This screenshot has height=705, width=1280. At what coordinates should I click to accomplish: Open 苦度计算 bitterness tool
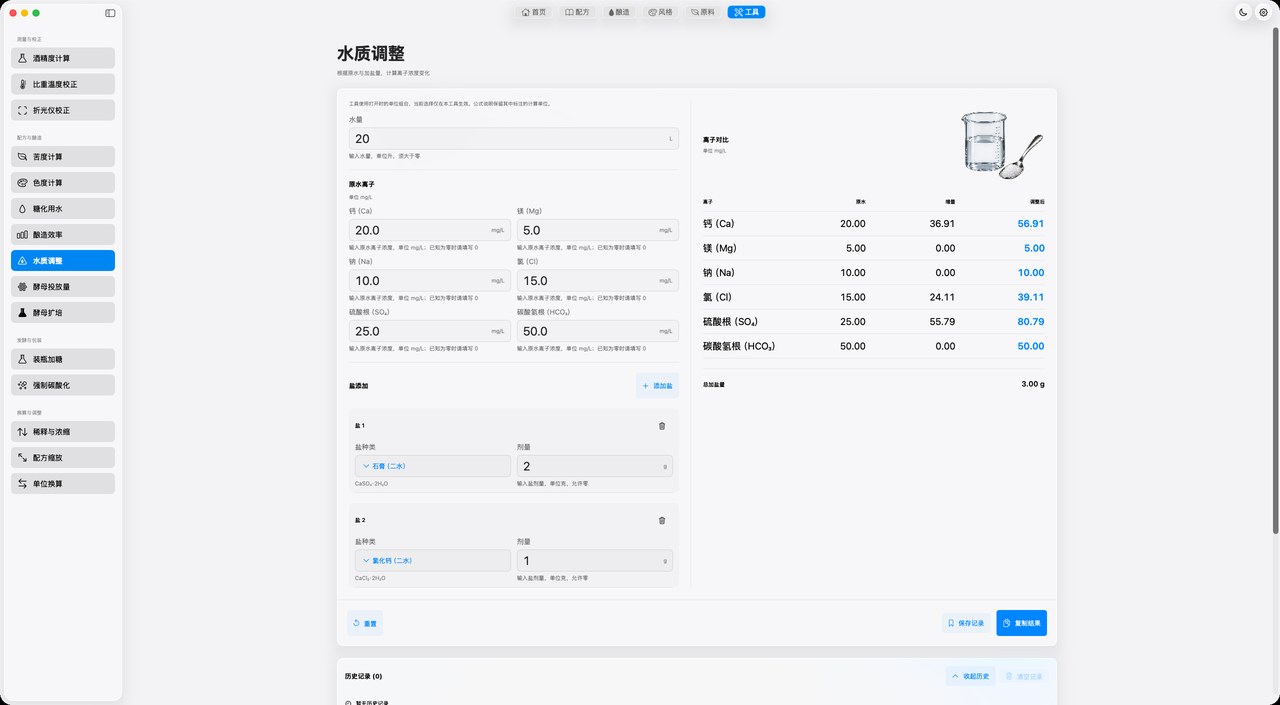pyautogui.click(x=63, y=157)
